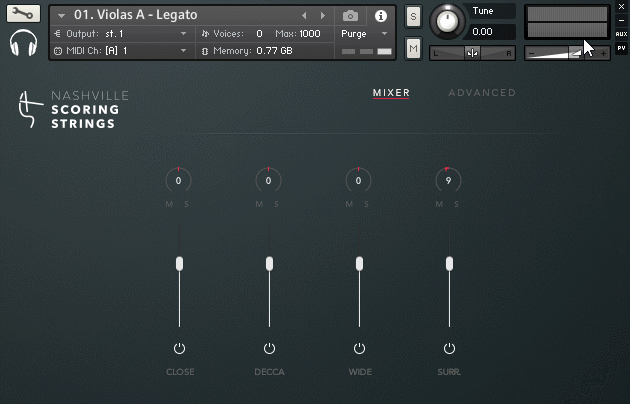630x404 pixels.
Task: Click the voices icon next to Voices
Action: (205, 34)
